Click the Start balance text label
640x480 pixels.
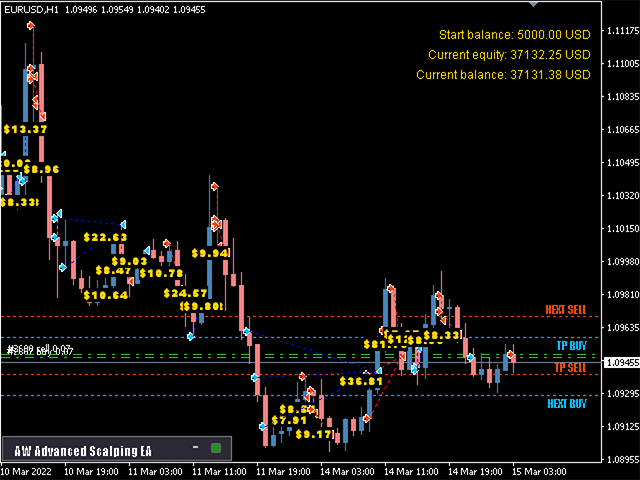point(515,35)
